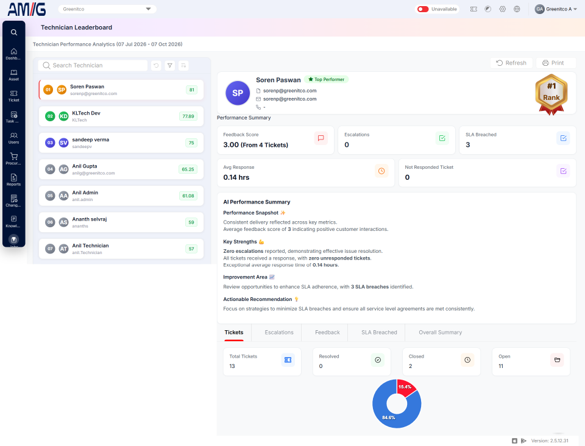Open the technician filter funnel icon
This screenshot has width=585, height=446.
(x=170, y=66)
